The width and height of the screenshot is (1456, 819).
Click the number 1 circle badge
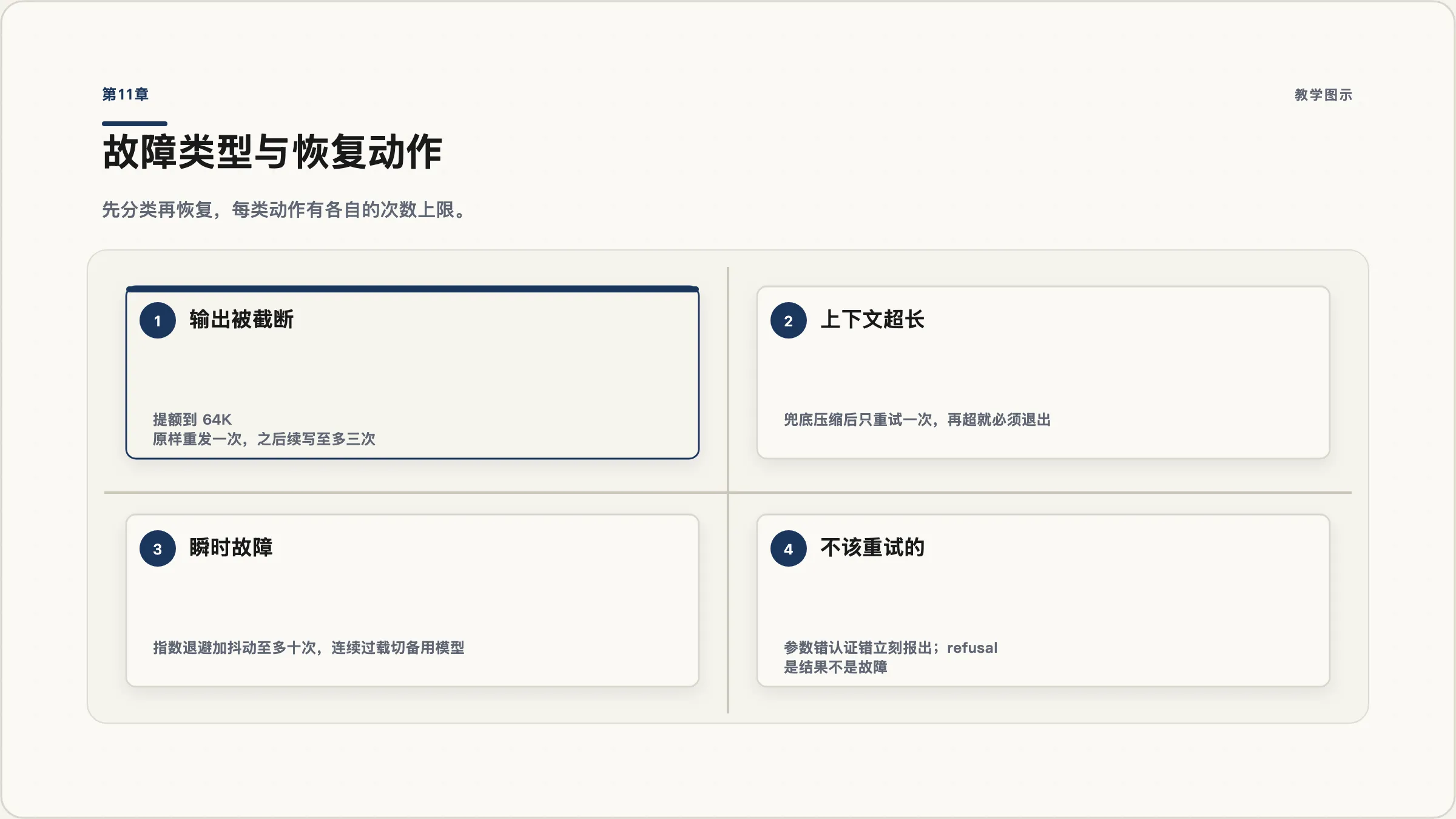[158, 320]
